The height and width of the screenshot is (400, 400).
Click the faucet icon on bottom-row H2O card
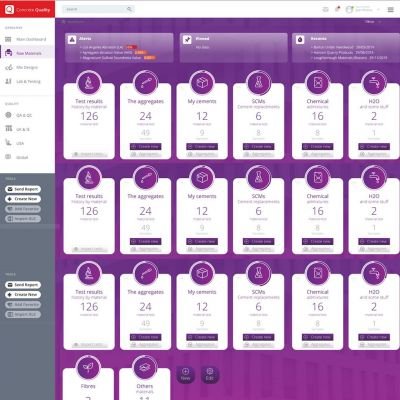coord(374,273)
